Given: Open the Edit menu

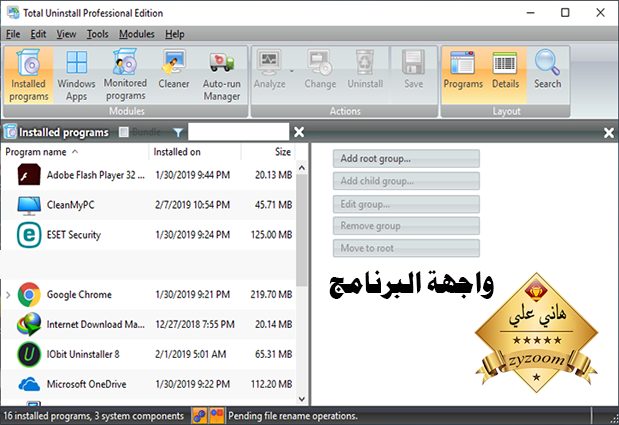Looking at the screenshot, I should 38,34.
